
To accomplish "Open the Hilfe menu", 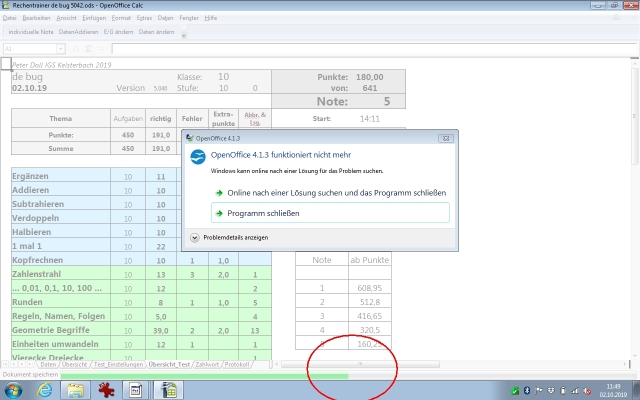I will tap(211, 18).
